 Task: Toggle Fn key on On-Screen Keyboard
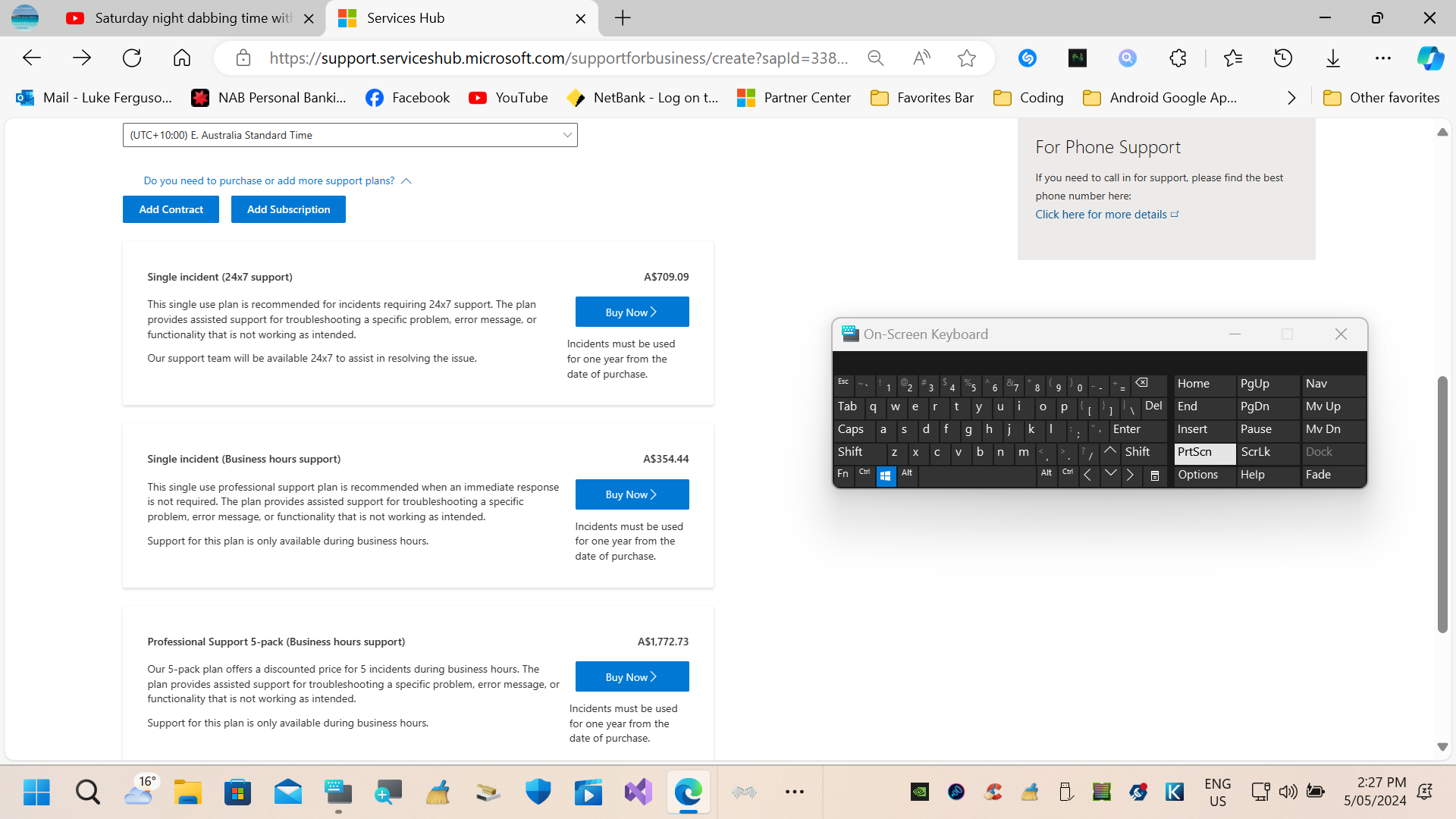pyautogui.click(x=844, y=474)
